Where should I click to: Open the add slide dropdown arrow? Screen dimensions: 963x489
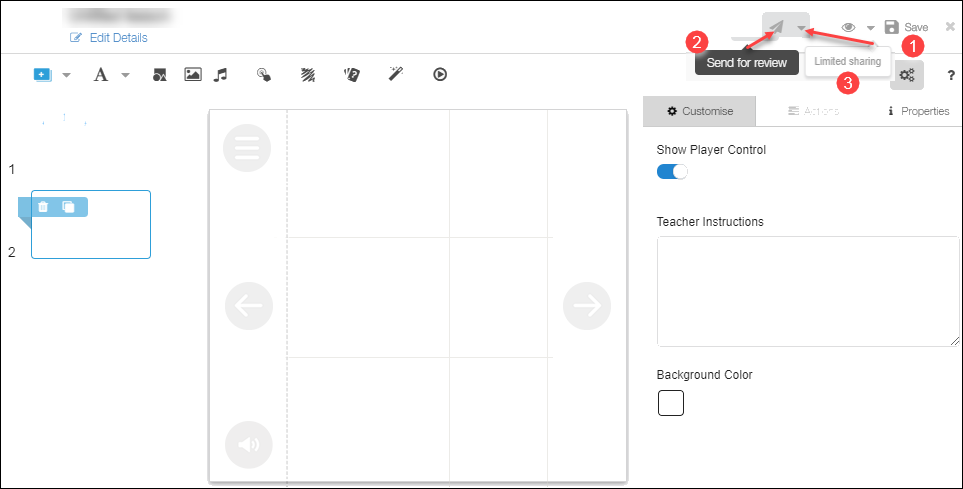66,75
